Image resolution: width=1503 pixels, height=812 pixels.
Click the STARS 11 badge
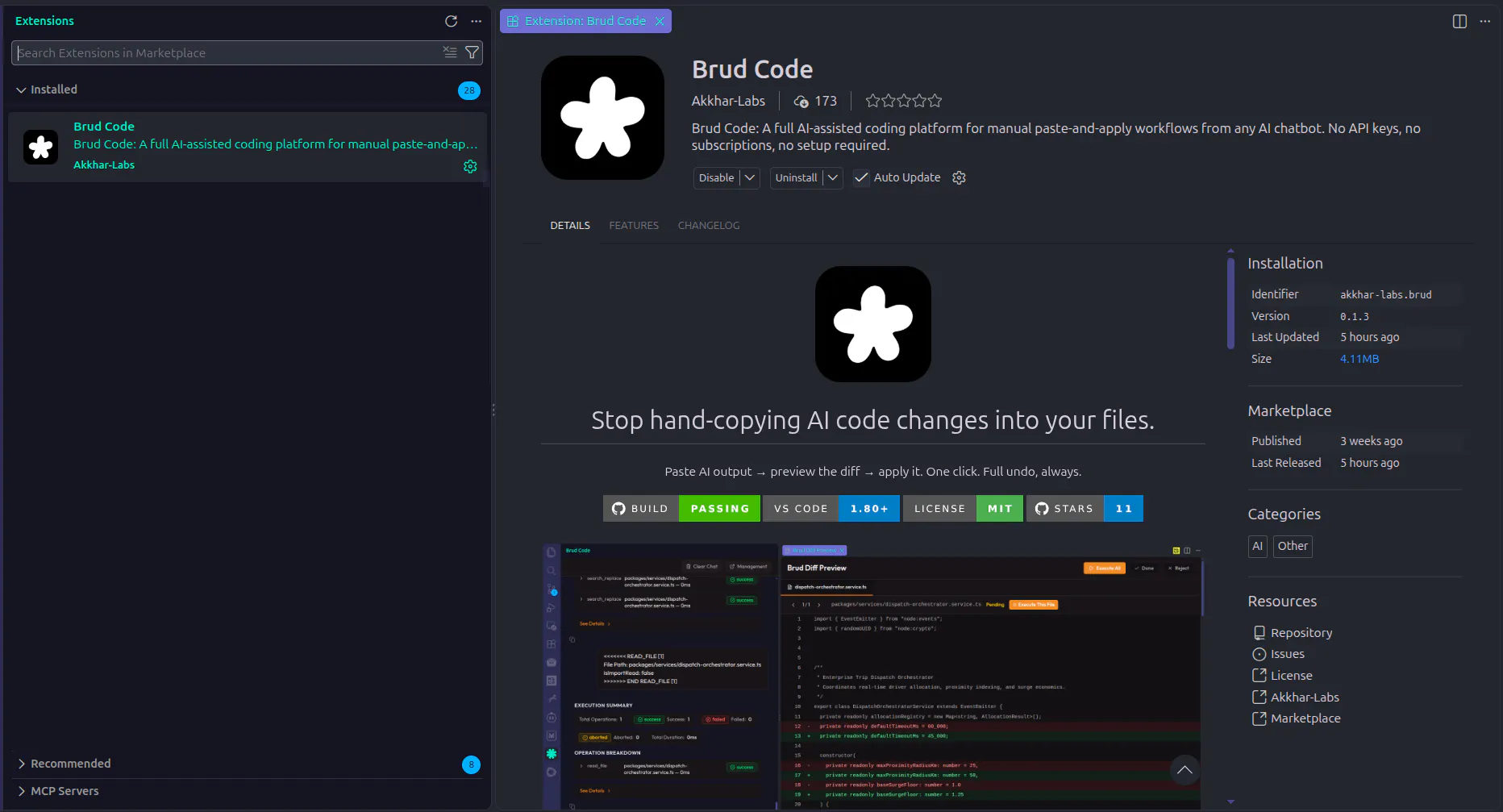click(x=1085, y=509)
